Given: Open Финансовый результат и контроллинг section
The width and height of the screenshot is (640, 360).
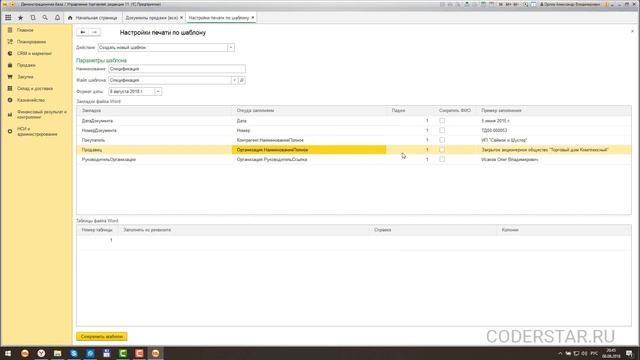Looking at the screenshot, I should pyautogui.click(x=42, y=114).
